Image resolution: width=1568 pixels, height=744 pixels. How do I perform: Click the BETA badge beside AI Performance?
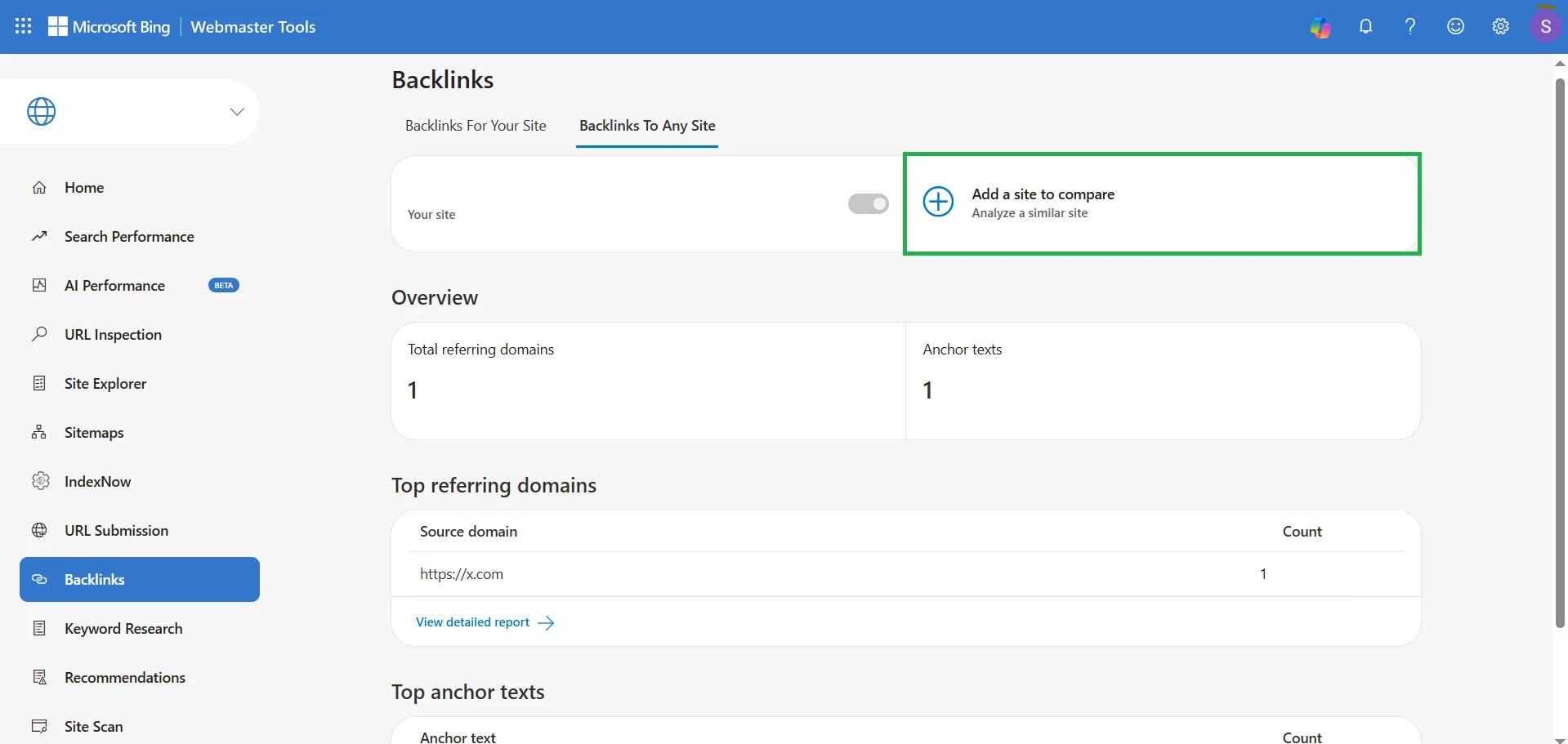point(224,286)
